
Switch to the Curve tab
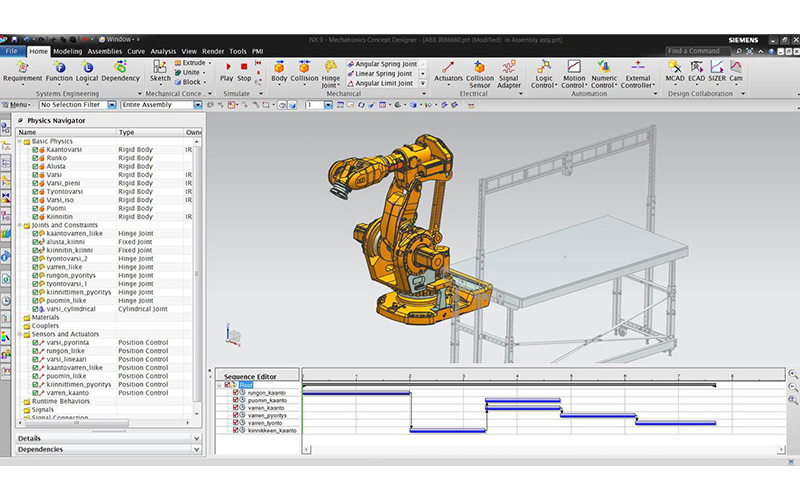(x=136, y=51)
